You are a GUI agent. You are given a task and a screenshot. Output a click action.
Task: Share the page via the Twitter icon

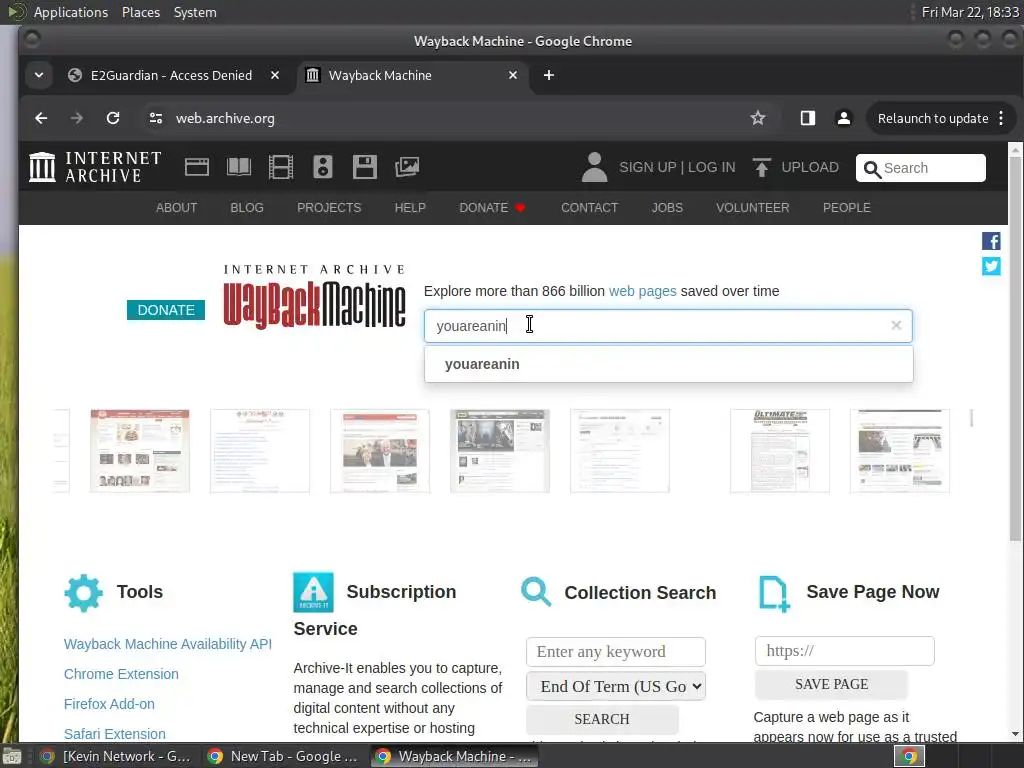991,266
